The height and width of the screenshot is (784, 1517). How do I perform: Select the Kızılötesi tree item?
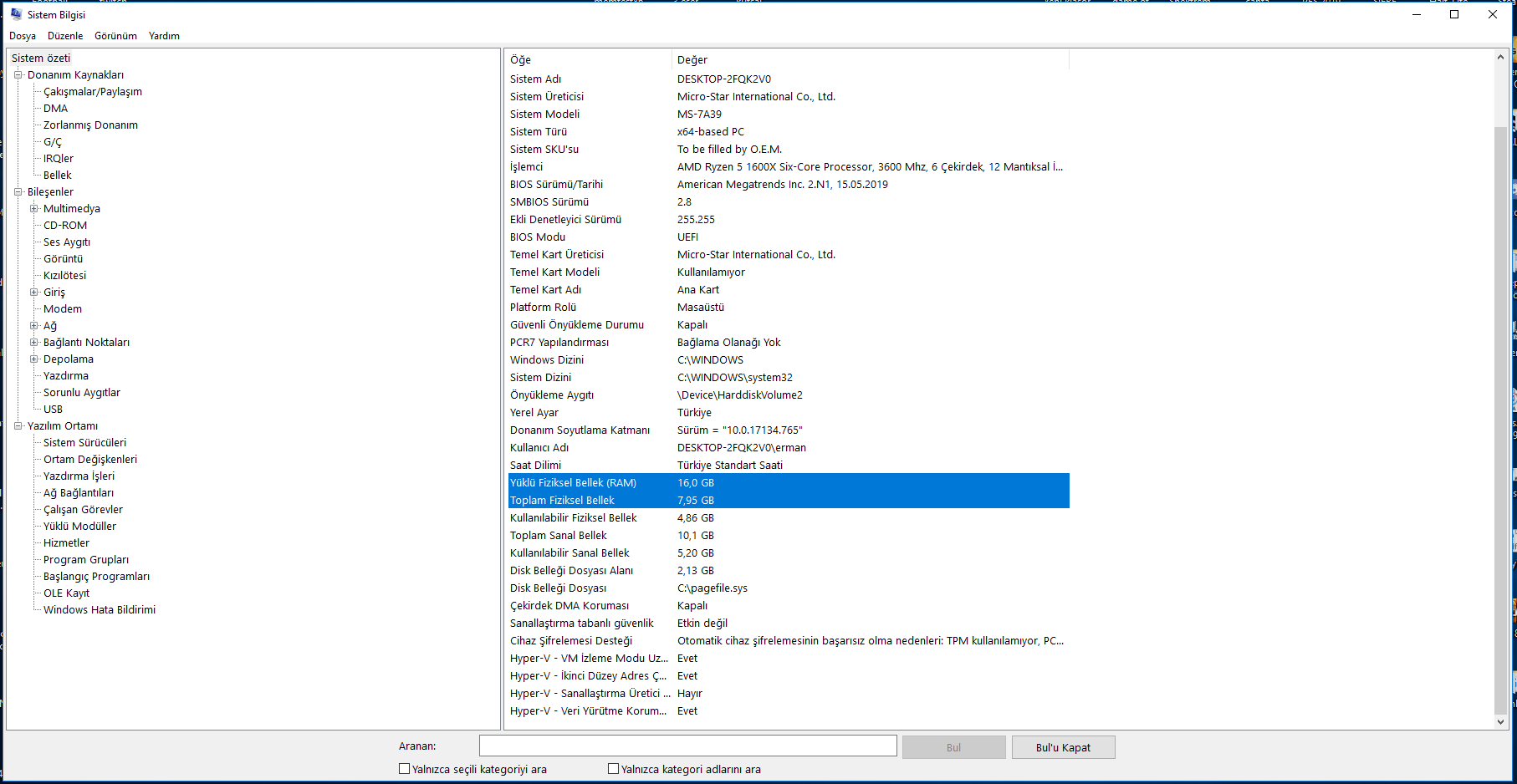tap(65, 276)
